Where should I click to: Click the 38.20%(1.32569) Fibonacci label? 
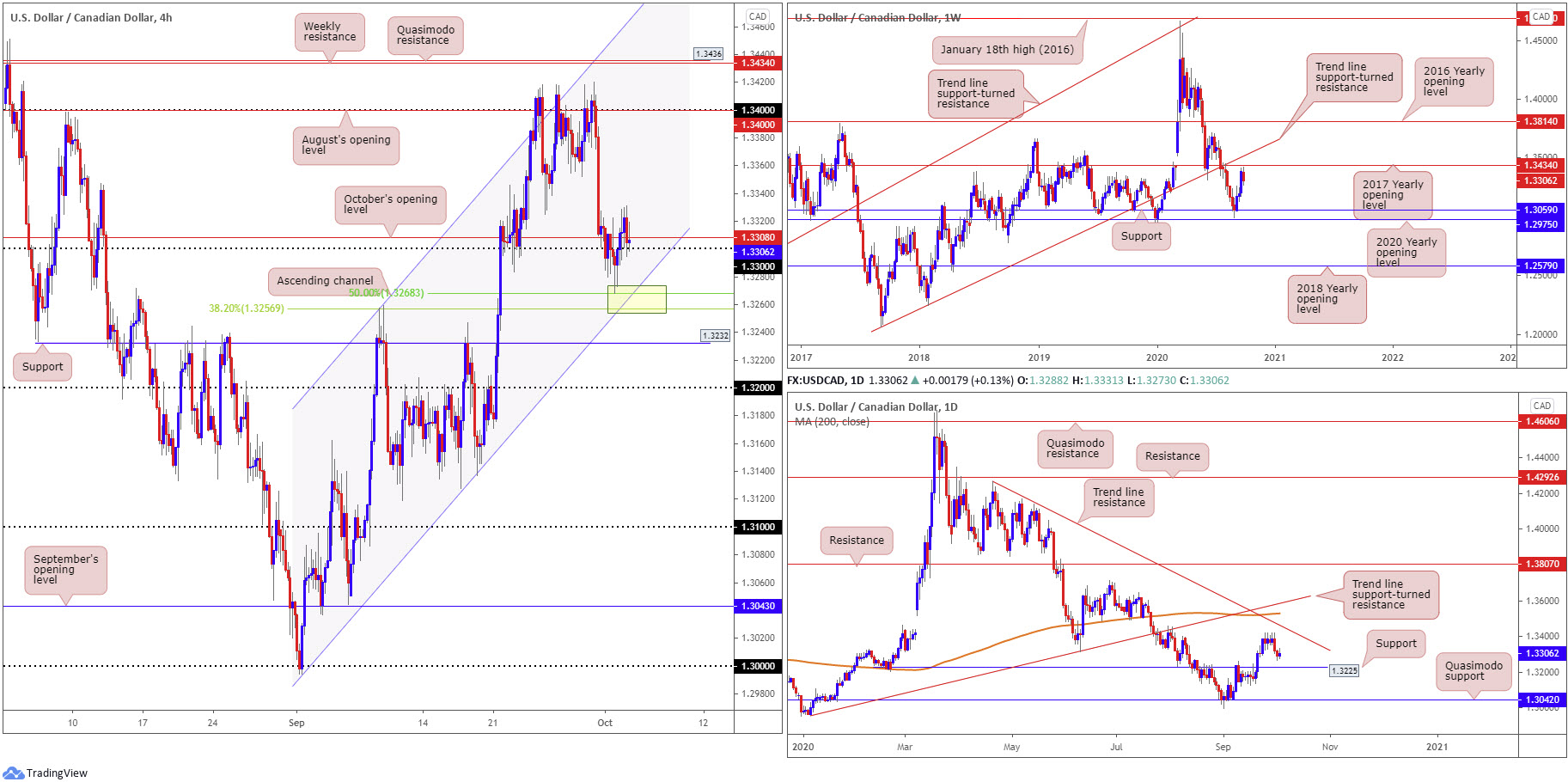click(246, 309)
